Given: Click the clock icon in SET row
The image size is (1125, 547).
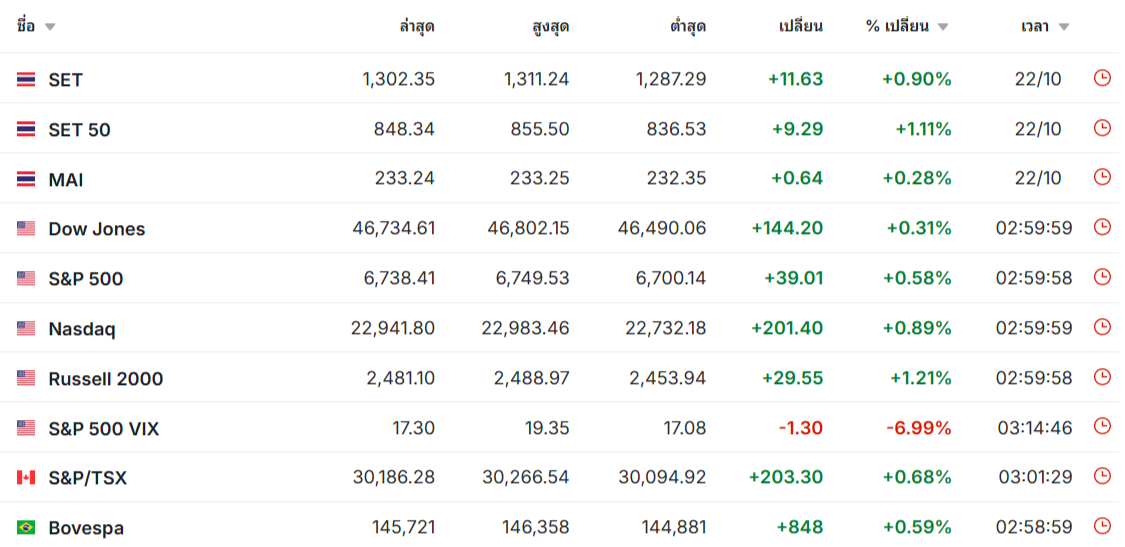Looking at the screenshot, I should click(1101, 78).
